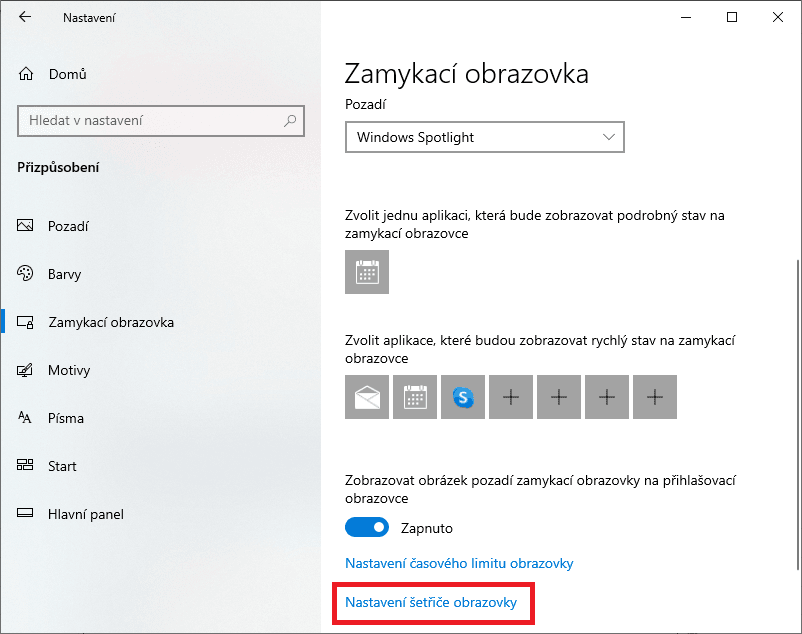
Task: Click the vertical scrollbar on the right
Action: click(797, 414)
